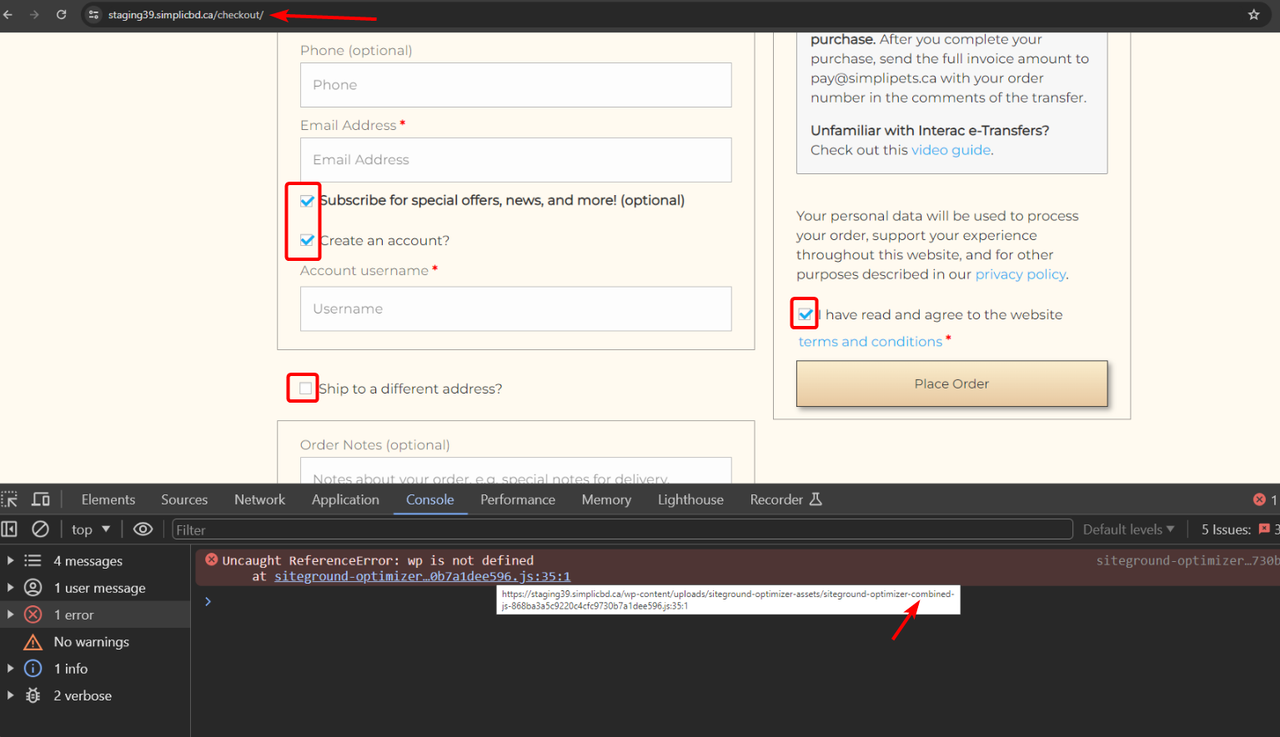Image resolution: width=1280 pixels, height=737 pixels.
Task: Switch to the Recorder tab
Action: pyautogui.click(x=786, y=499)
